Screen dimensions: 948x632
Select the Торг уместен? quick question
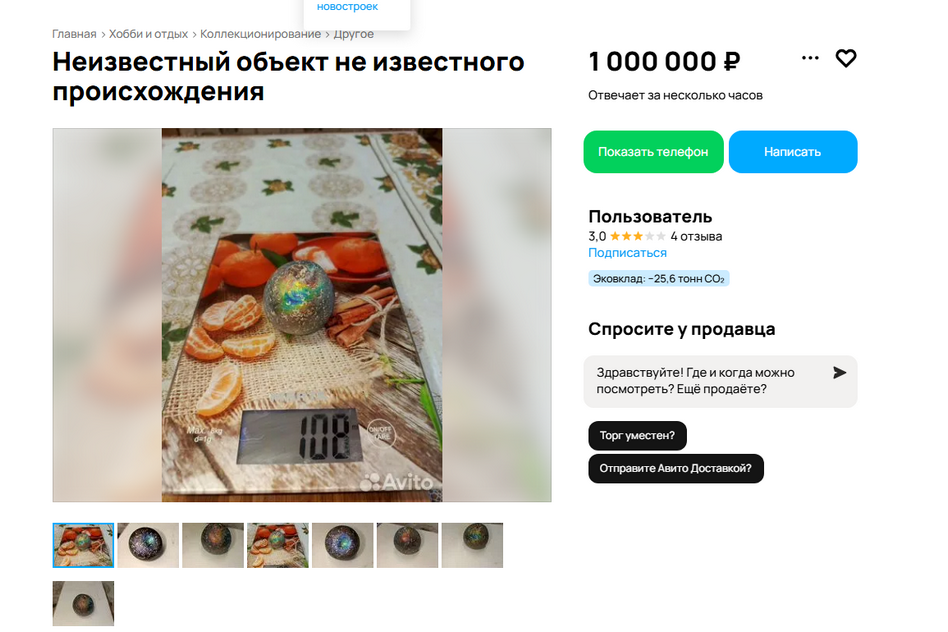click(637, 435)
